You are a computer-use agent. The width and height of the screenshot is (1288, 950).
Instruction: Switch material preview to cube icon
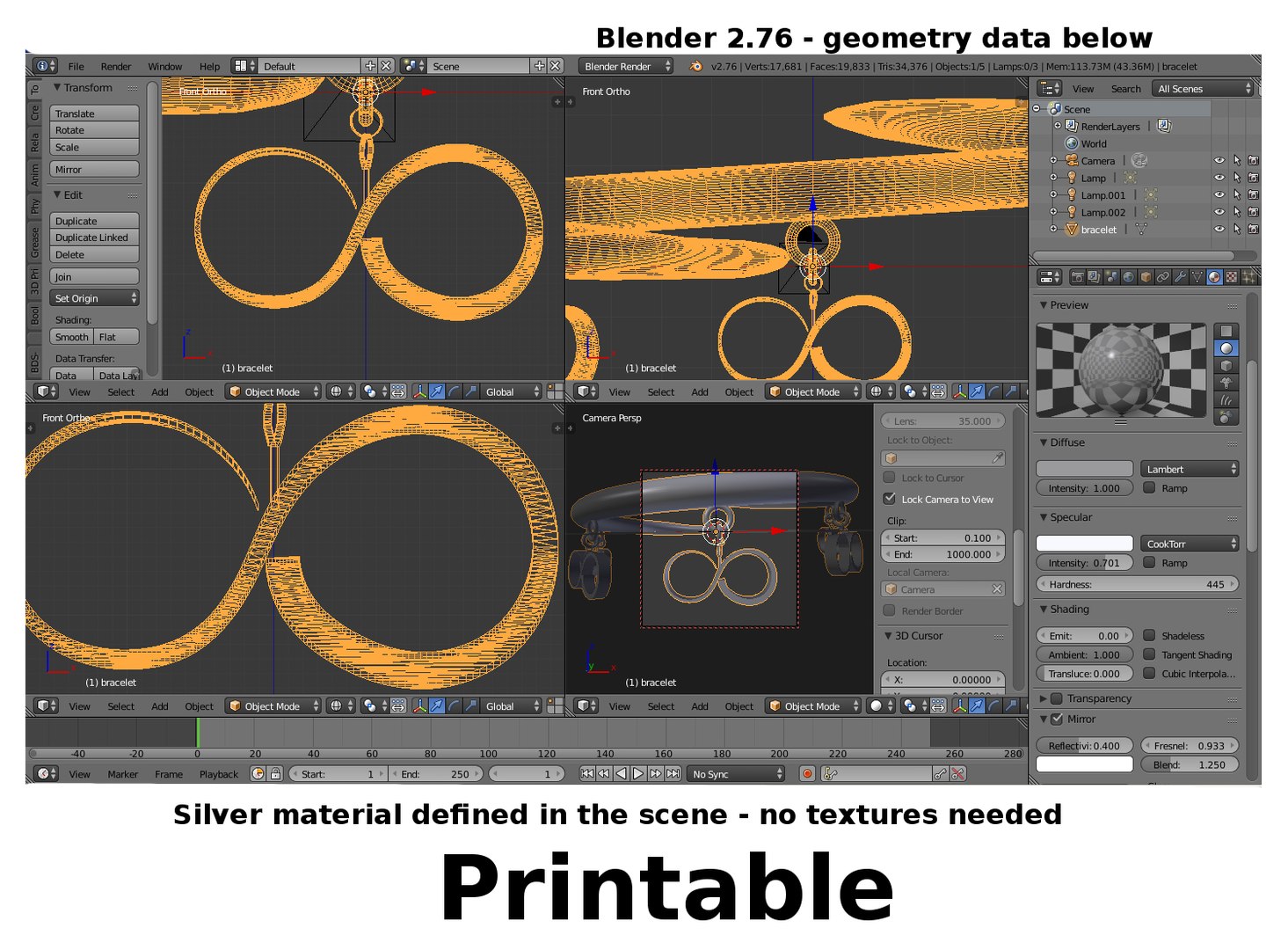[1226, 366]
